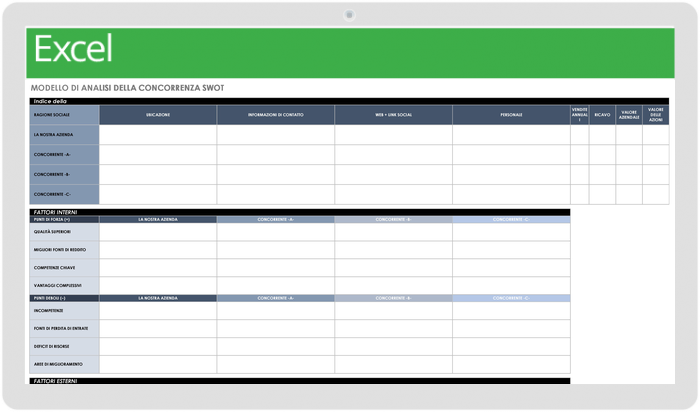This screenshot has height=412, width=700.
Task: Select 'CONCORRENTE -C-' header in PUNTI DEBOLI row
Action: (x=511, y=298)
